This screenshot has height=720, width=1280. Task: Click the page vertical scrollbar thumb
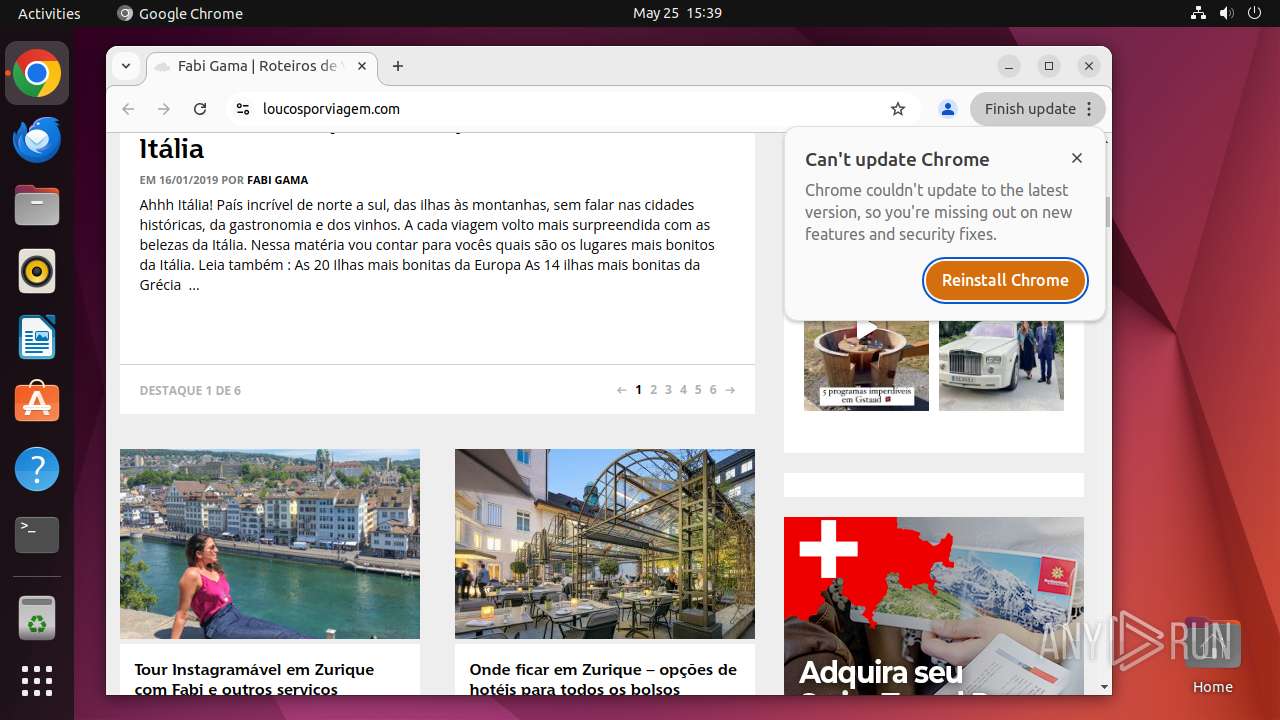(1106, 211)
